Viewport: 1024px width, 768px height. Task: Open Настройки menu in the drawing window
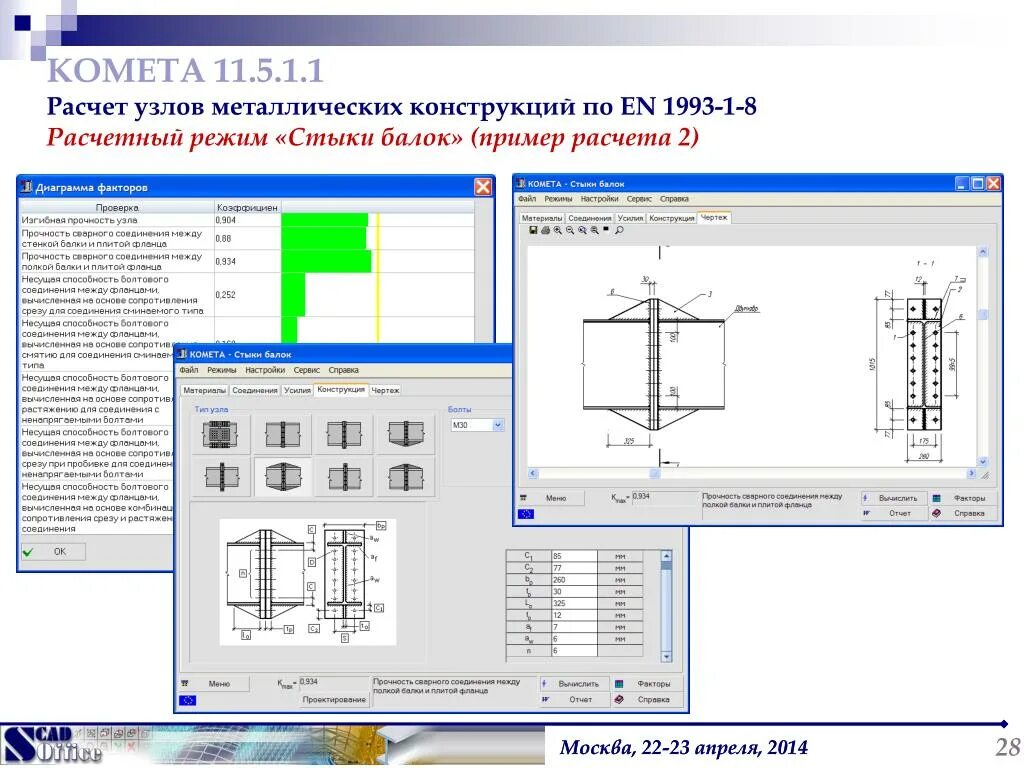(x=599, y=199)
